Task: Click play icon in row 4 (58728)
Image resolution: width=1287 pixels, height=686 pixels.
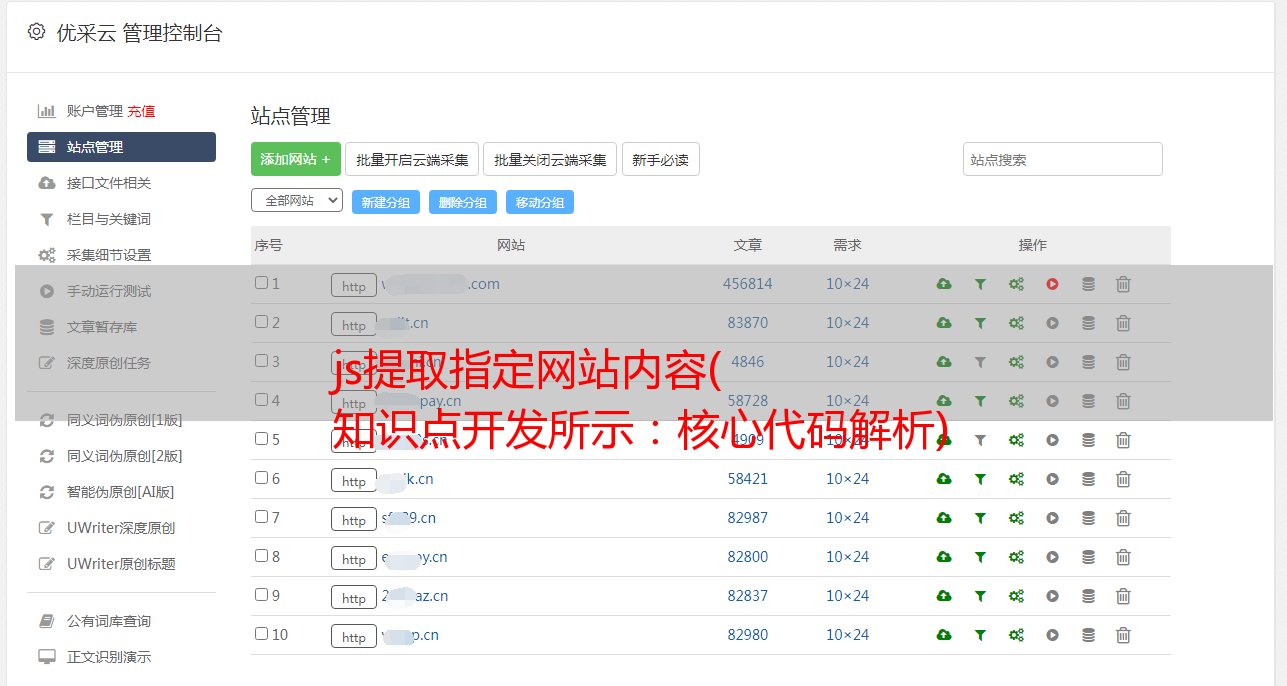Action: 1052,401
